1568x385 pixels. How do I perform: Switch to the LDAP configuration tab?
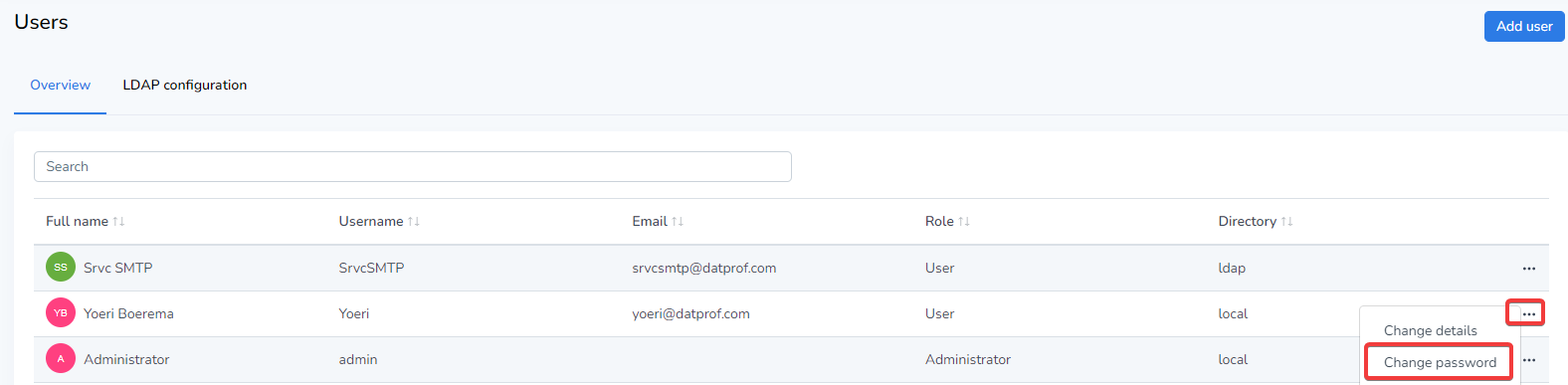click(185, 86)
